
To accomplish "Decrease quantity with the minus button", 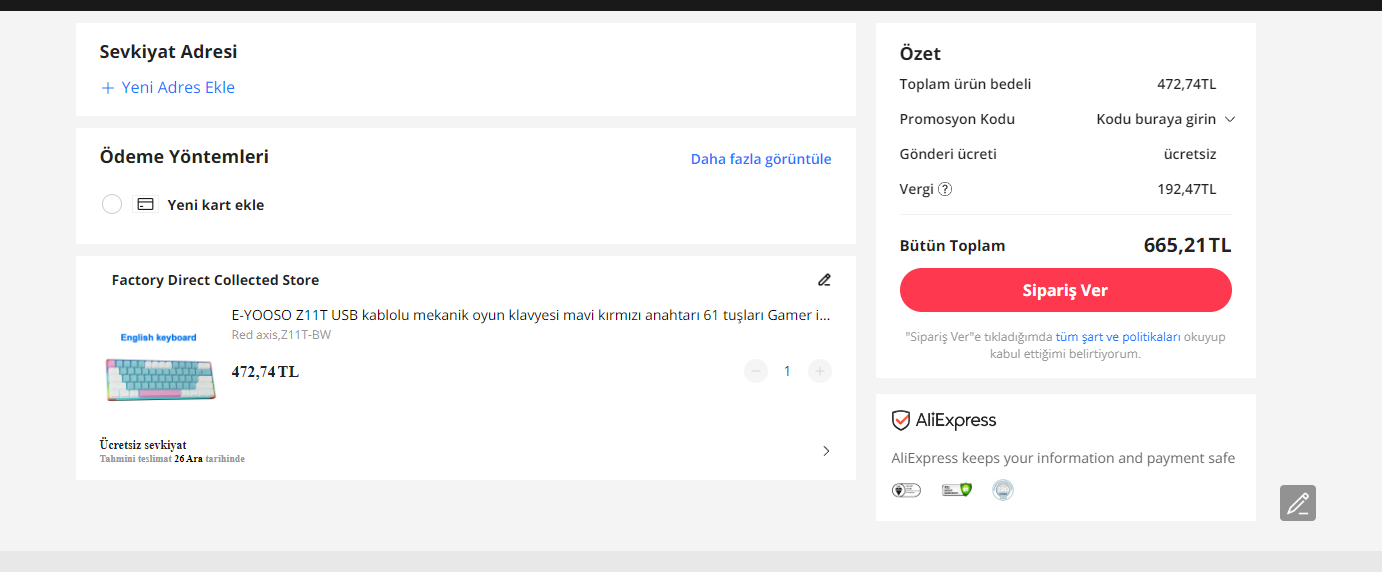I will point(756,371).
